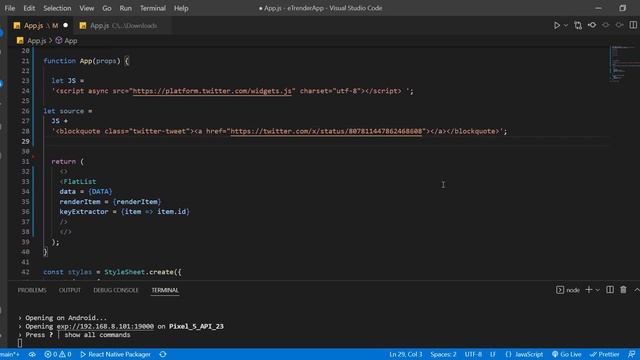Click the code minimap
Image resolution: width=640 pixels, height=360 pixels.
tap(624, 63)
